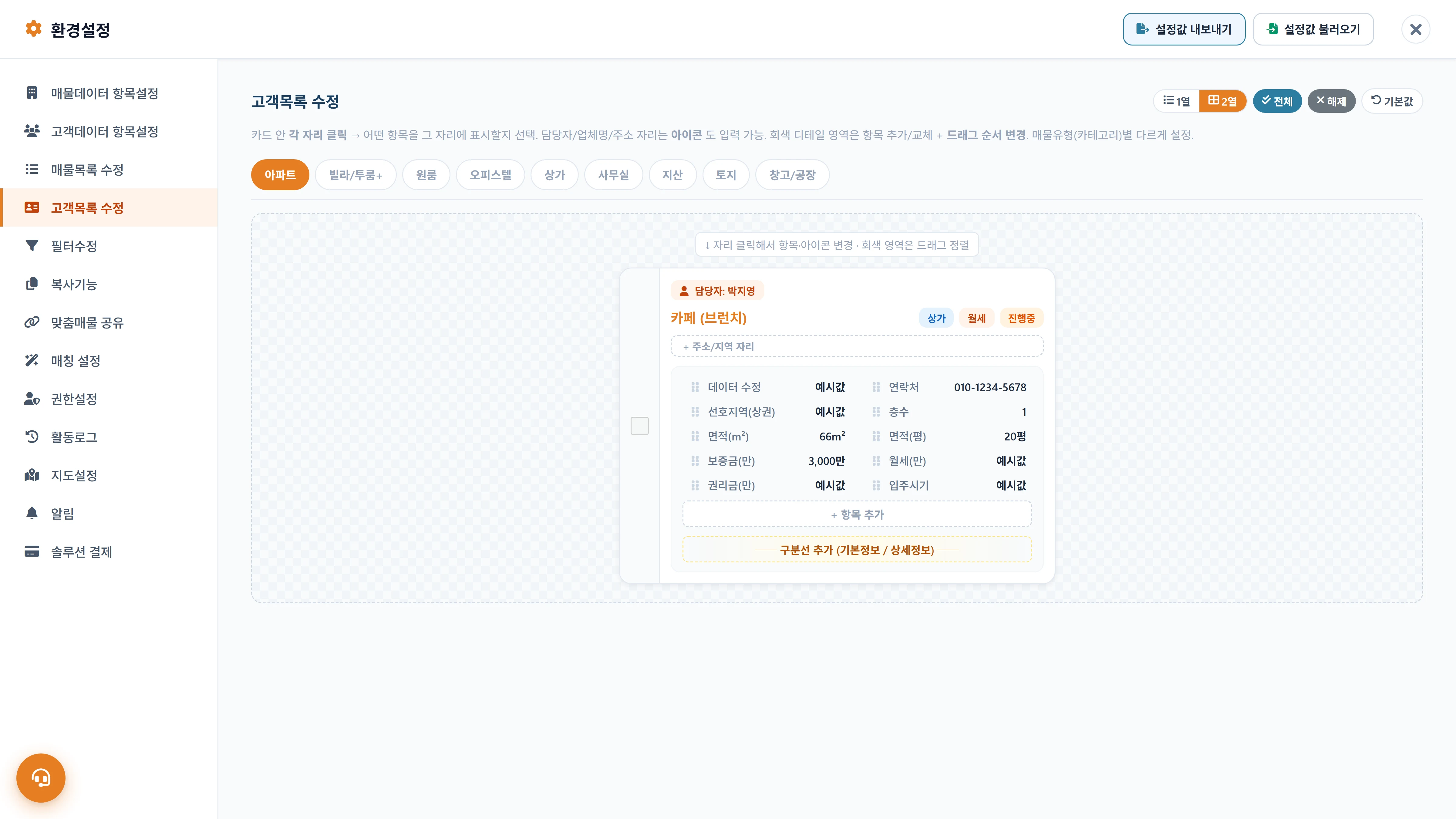The height and width of the screenshot is (819, 1456).
Task: Switch to the 오피스텔 category tab
Action: click(490, 175)
